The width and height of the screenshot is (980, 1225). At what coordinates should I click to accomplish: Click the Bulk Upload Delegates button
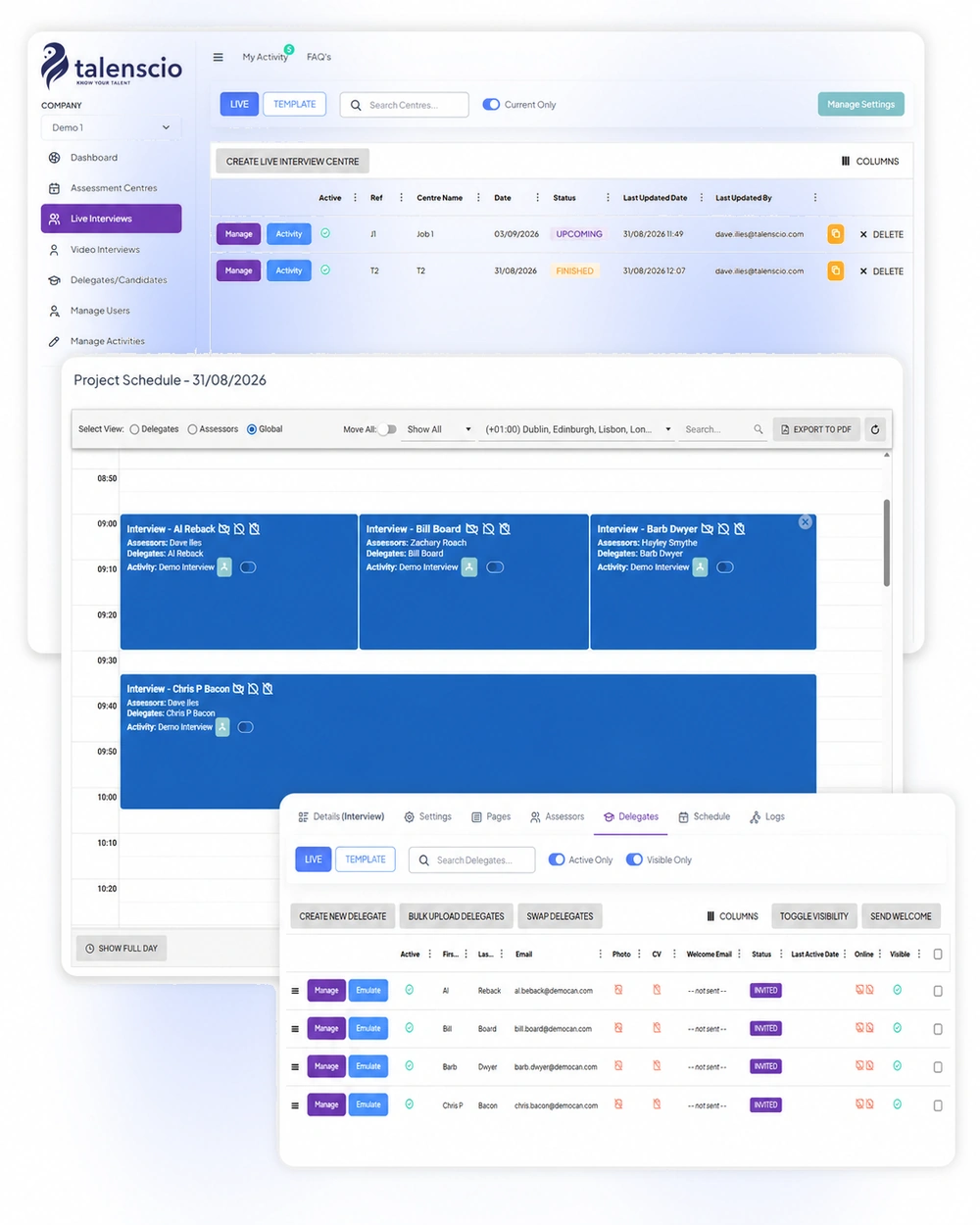click(x=456, y=916)
